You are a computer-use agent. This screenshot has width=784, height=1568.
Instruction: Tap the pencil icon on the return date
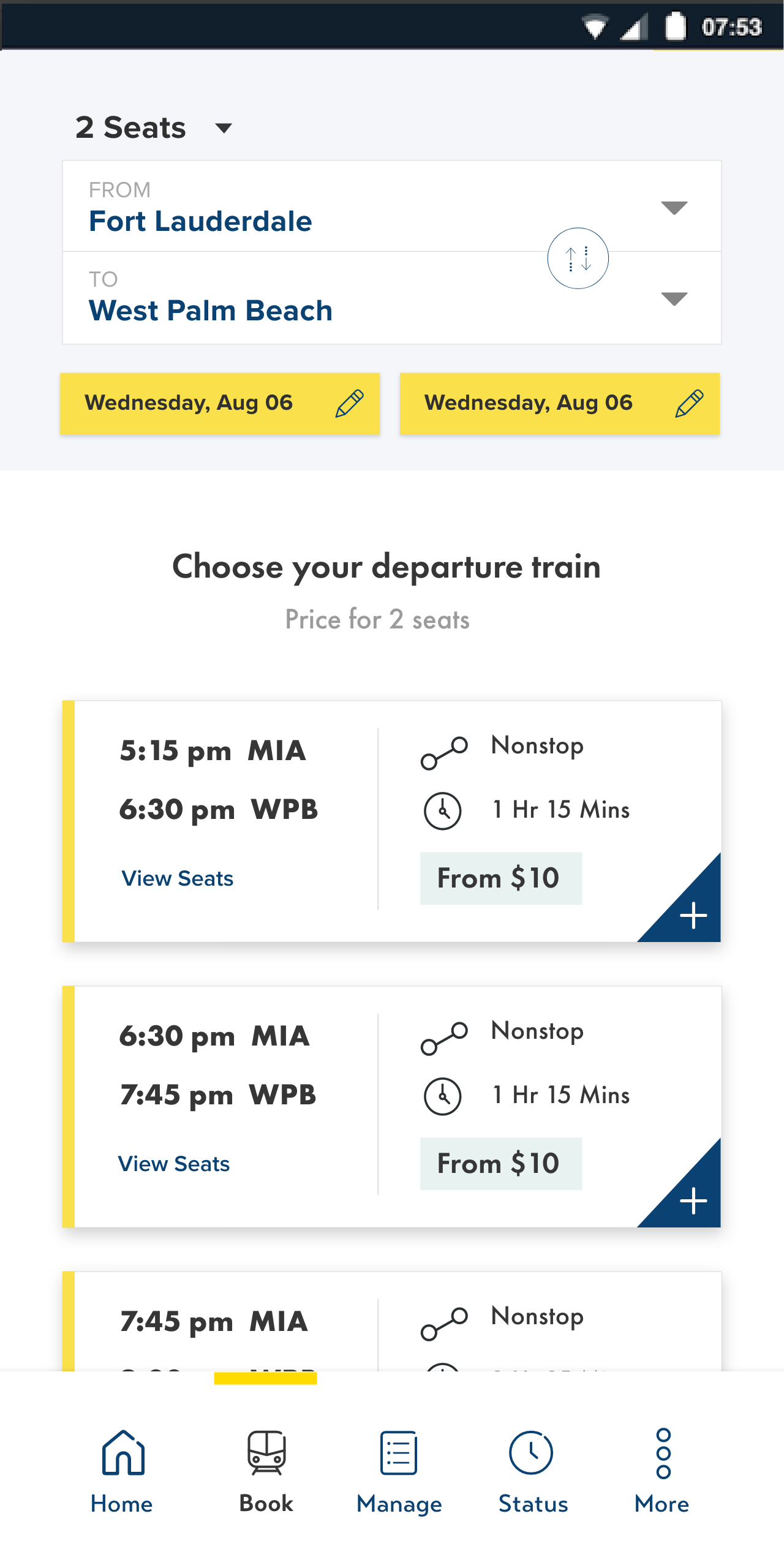[x=689, y=404]
